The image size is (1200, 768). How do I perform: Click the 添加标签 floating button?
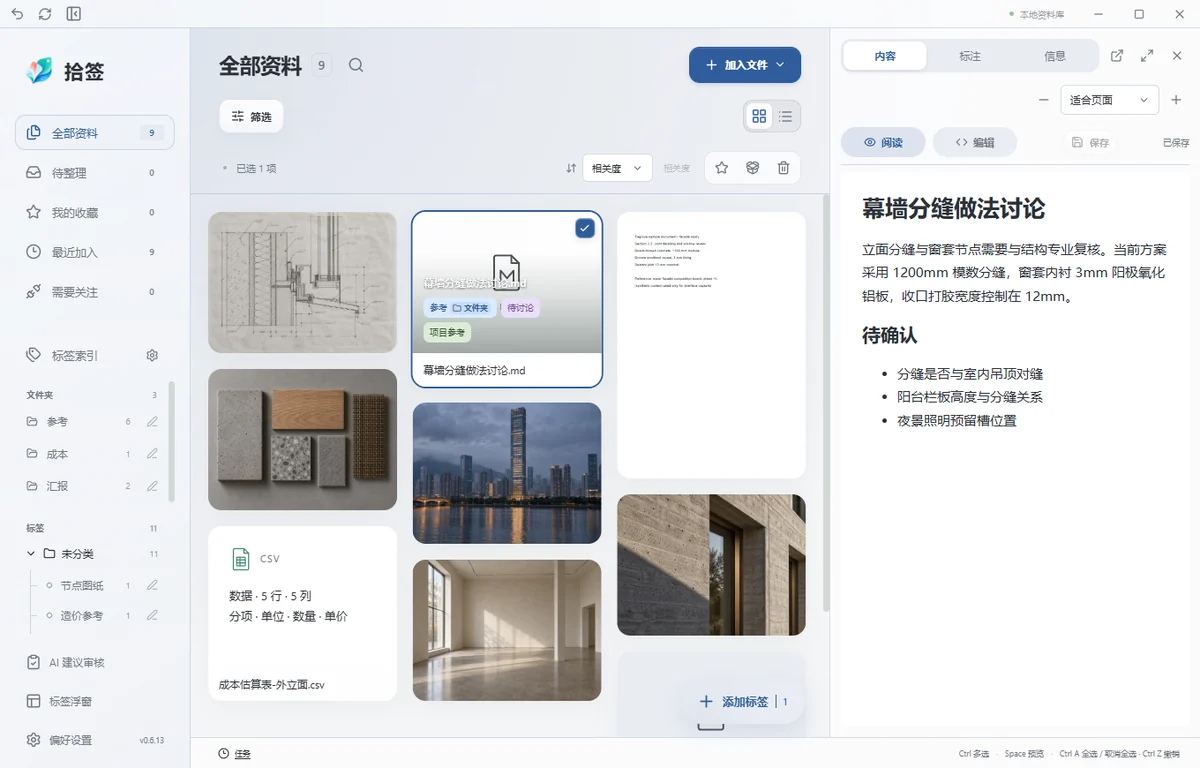744,702
